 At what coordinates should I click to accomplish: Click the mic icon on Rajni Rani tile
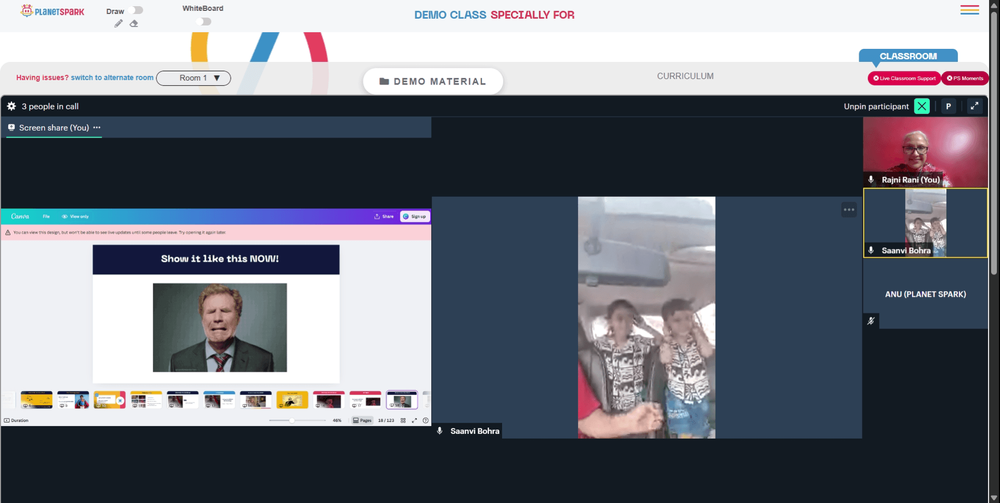871,180
